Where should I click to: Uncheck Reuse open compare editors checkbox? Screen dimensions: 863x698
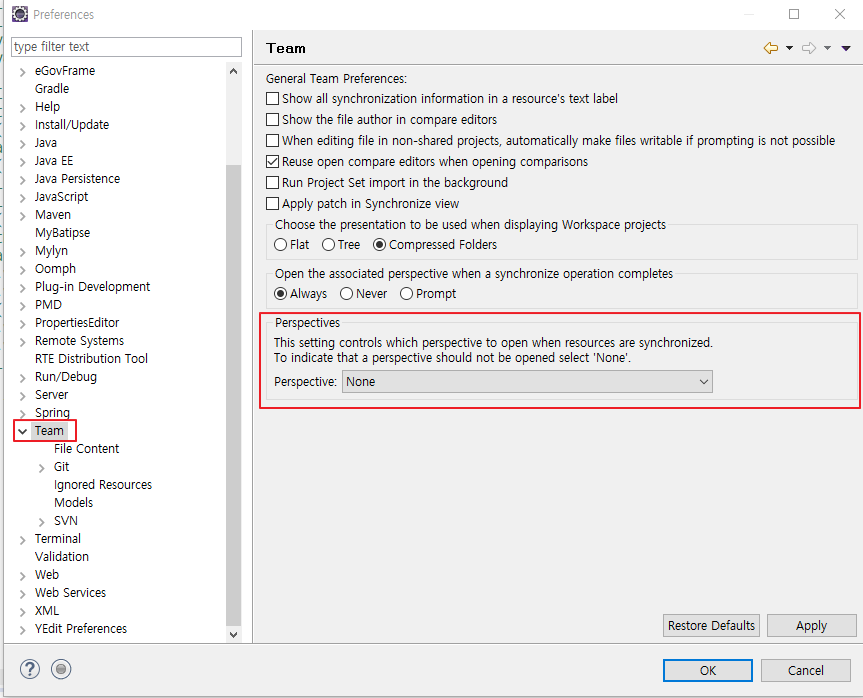click(x=272, y=161)
